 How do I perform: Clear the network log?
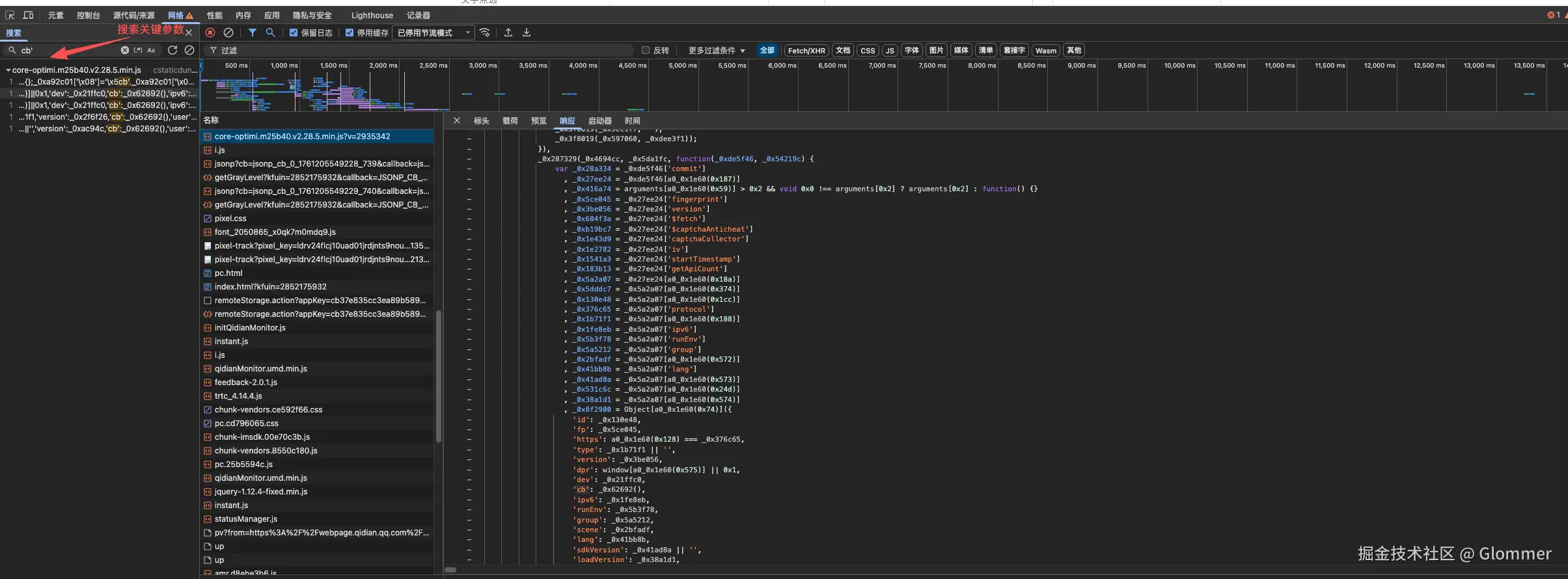click(x=228, y=33)
